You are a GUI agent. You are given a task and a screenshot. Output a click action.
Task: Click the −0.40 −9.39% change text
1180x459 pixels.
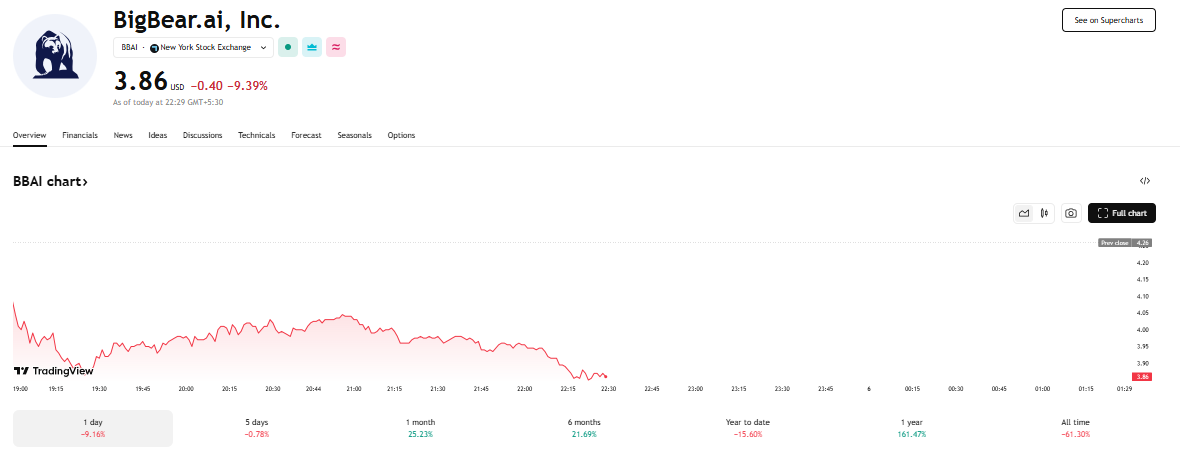click(229, 86)
